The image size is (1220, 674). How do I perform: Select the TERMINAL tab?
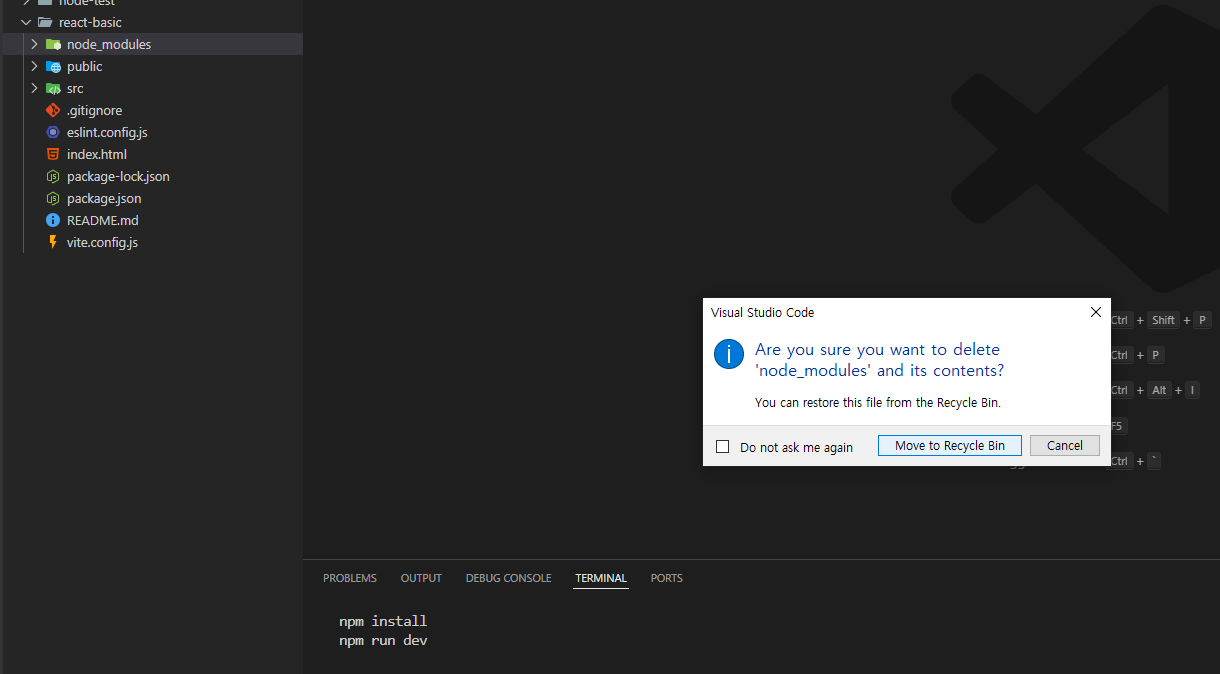pos(601,578)
